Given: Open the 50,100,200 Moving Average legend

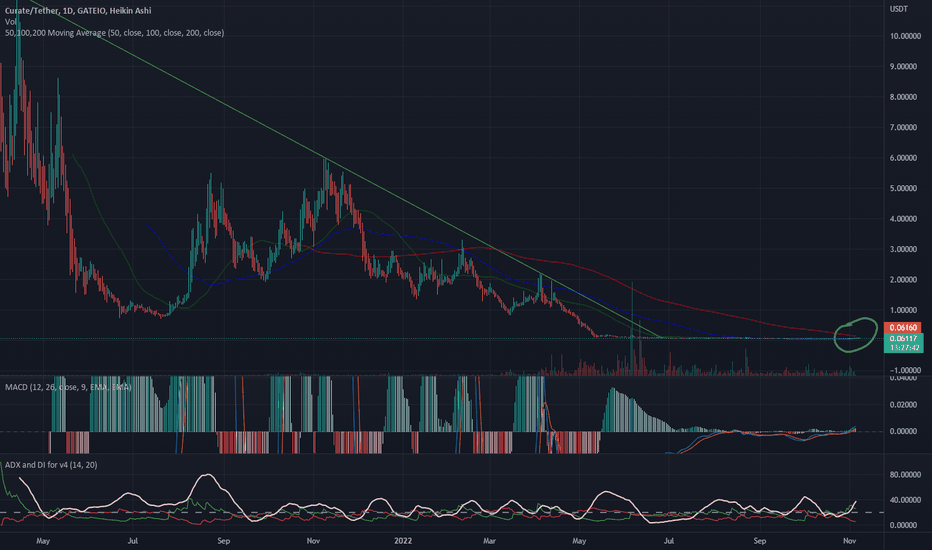Looking at the screenshot, I should click(x=114, y=33).
